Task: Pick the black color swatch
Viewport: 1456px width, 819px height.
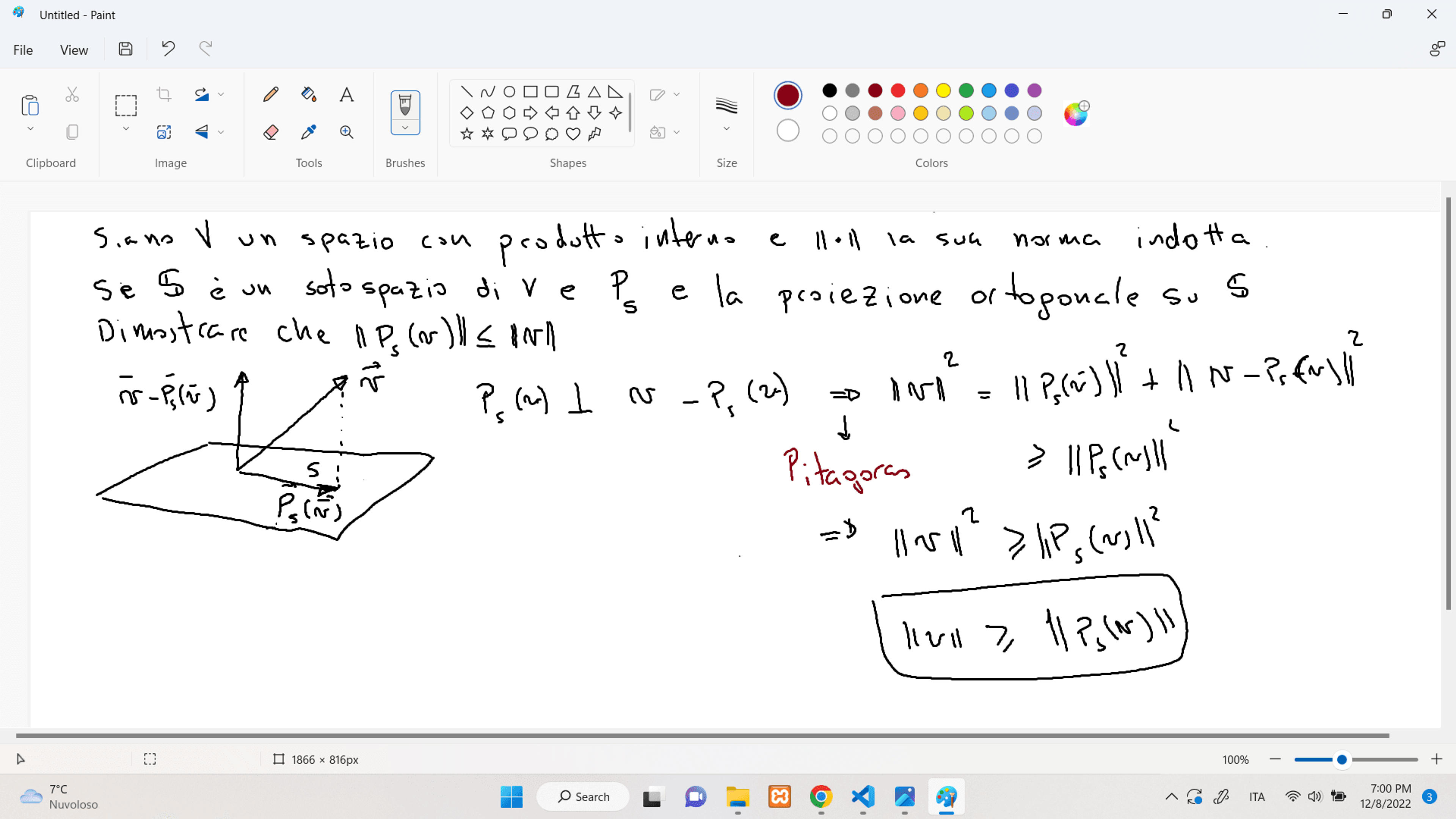Action: pyautogui.click(x=829, y=91)
